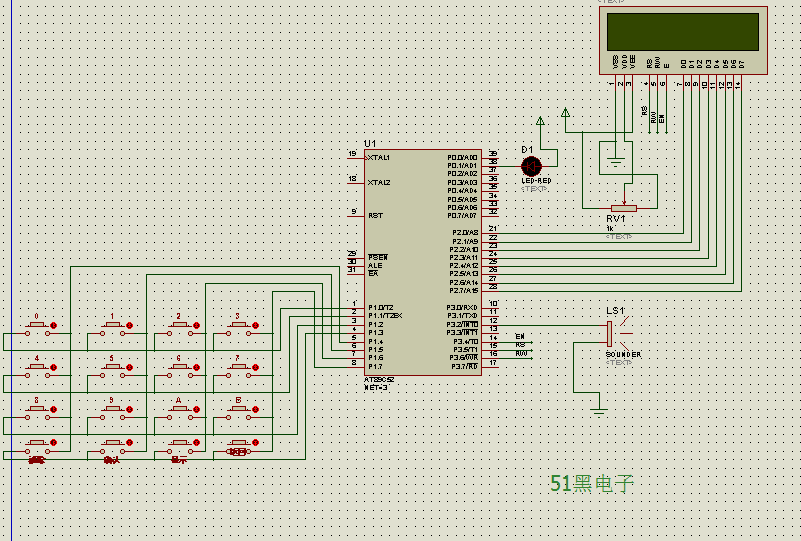Click the 51黑电子 watermark text
801x541 pixels.
pos(592,483)
